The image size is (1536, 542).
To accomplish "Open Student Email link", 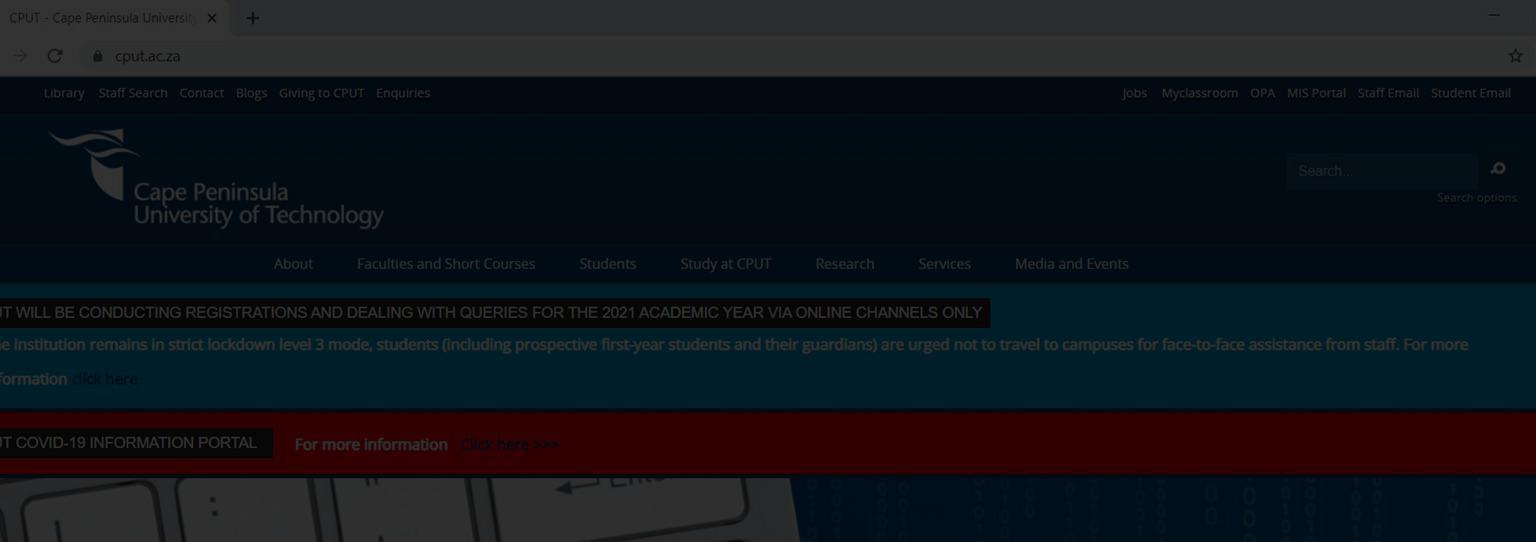I will pyautogui.click(x=1470, y=93).
